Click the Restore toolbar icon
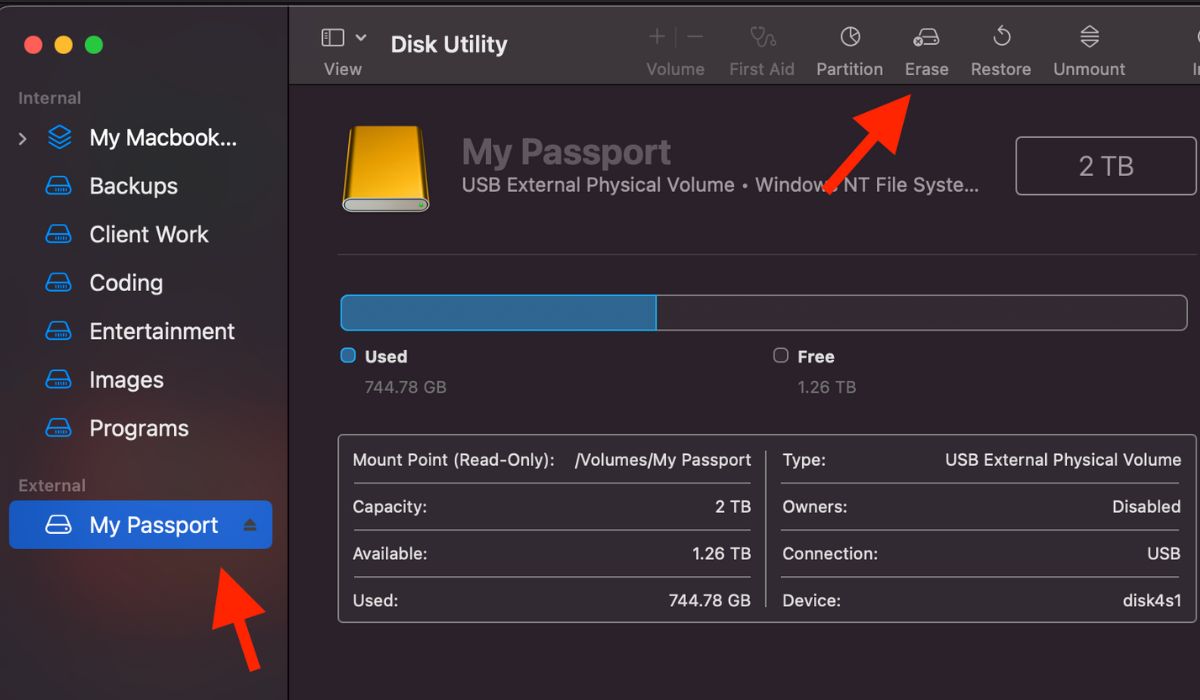The height and width of the screenshot is (700, 1200). point(1001,38)
